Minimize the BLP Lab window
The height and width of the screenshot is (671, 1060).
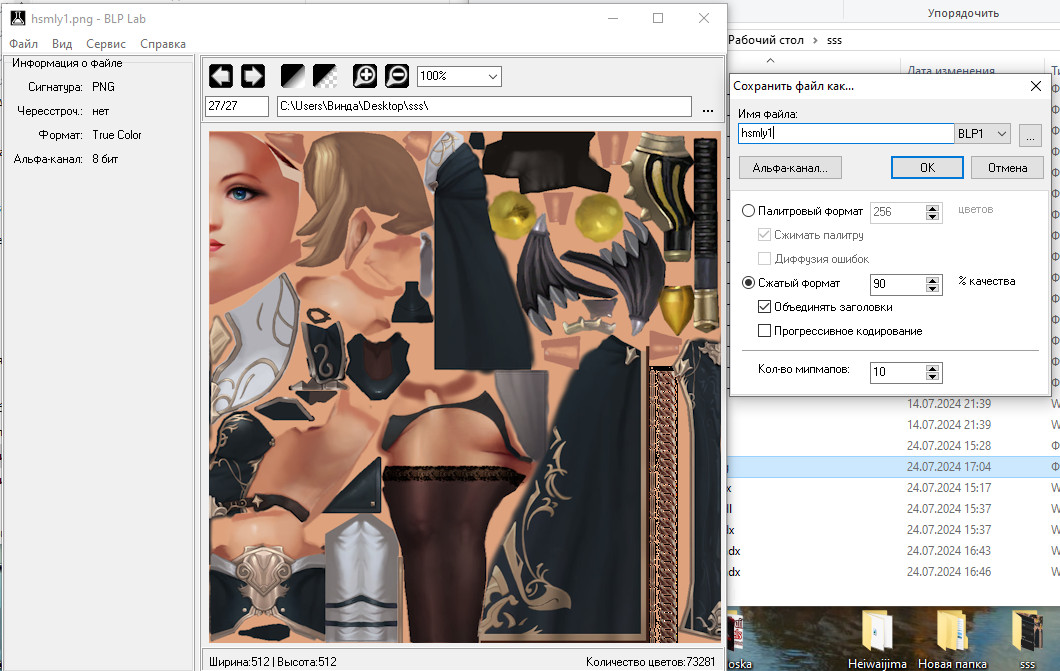pos(613,18)
